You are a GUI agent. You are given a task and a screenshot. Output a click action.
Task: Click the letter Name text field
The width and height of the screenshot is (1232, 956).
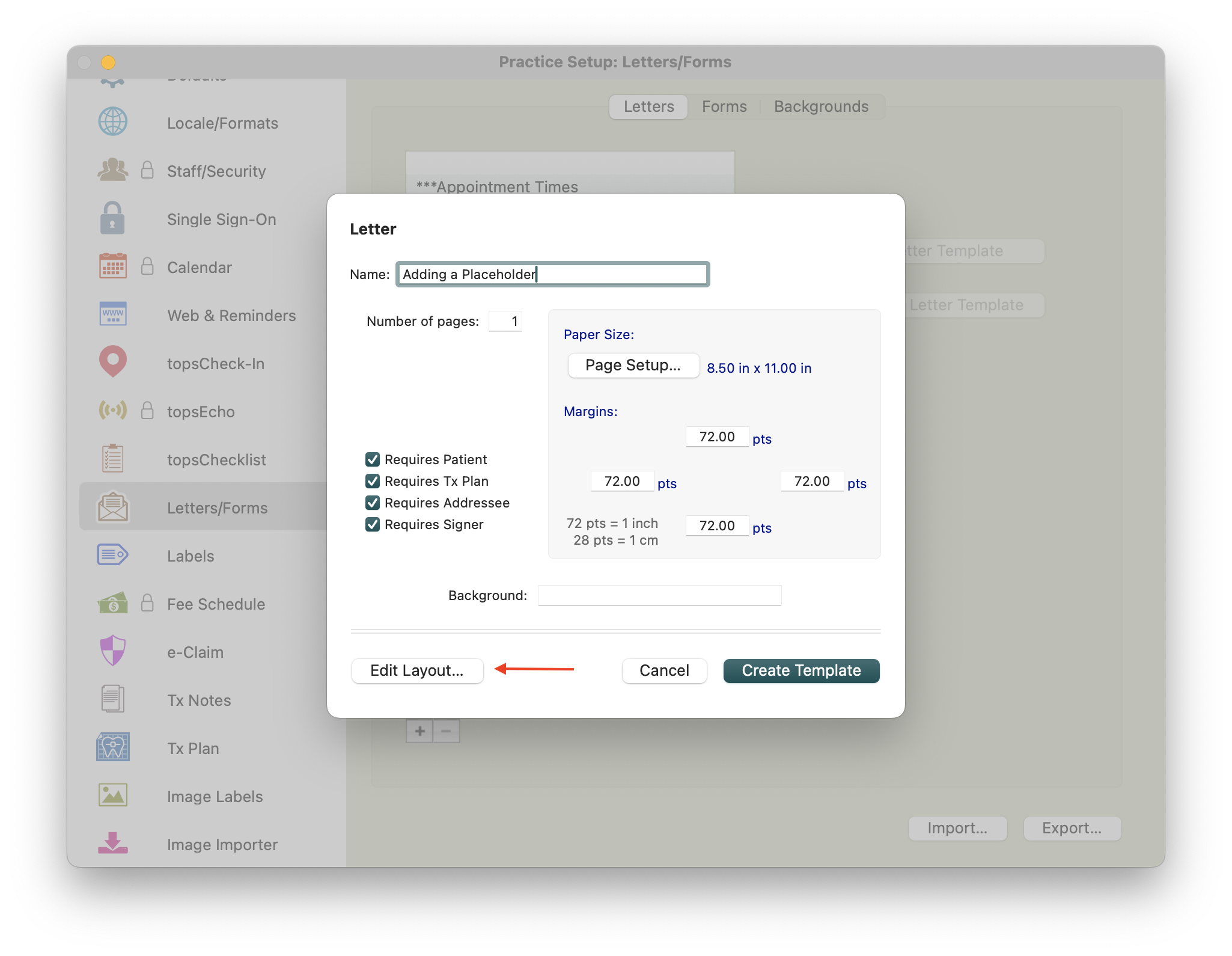coord(552,275)
